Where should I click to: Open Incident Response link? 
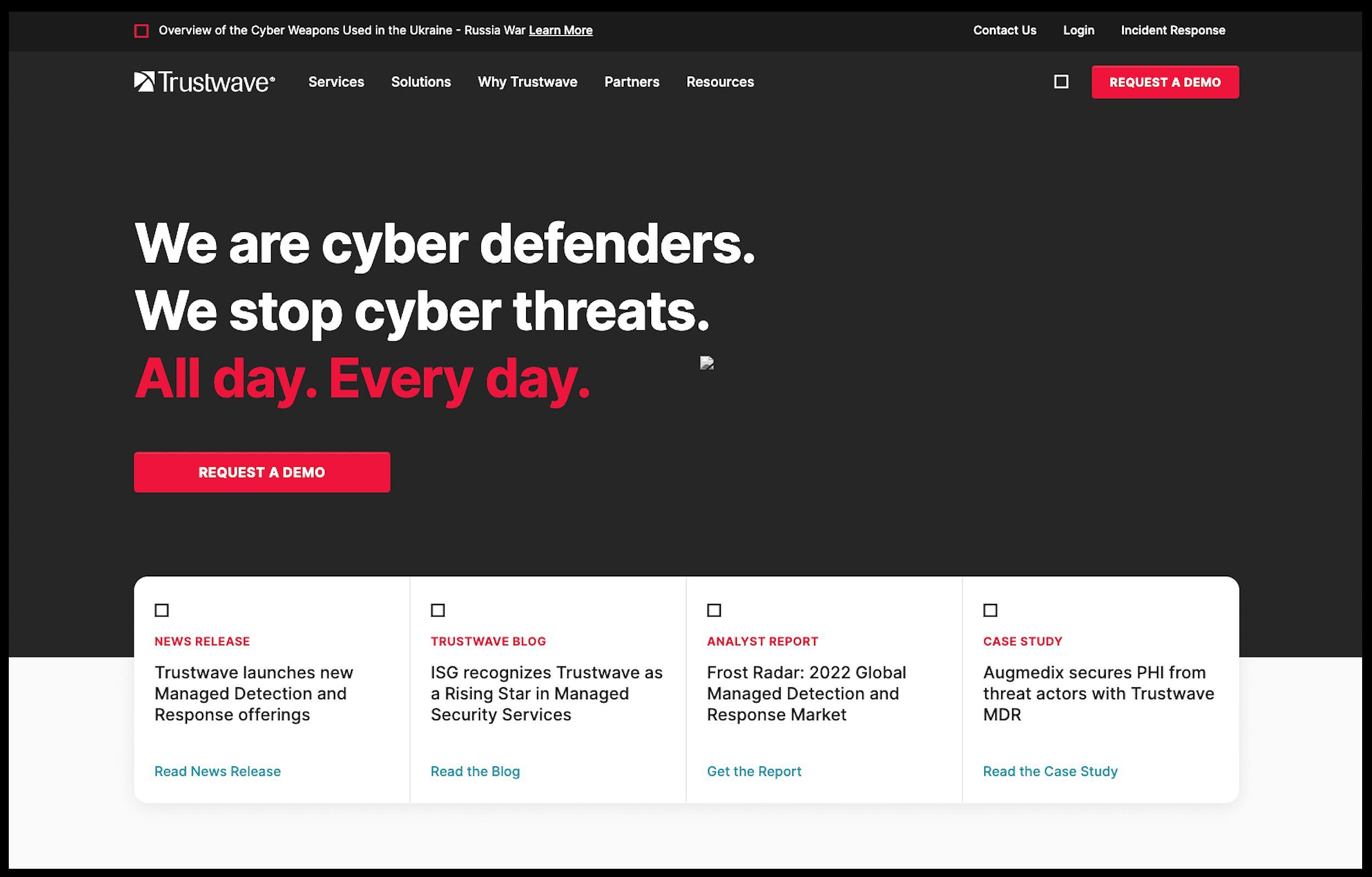pos(1173,30)
